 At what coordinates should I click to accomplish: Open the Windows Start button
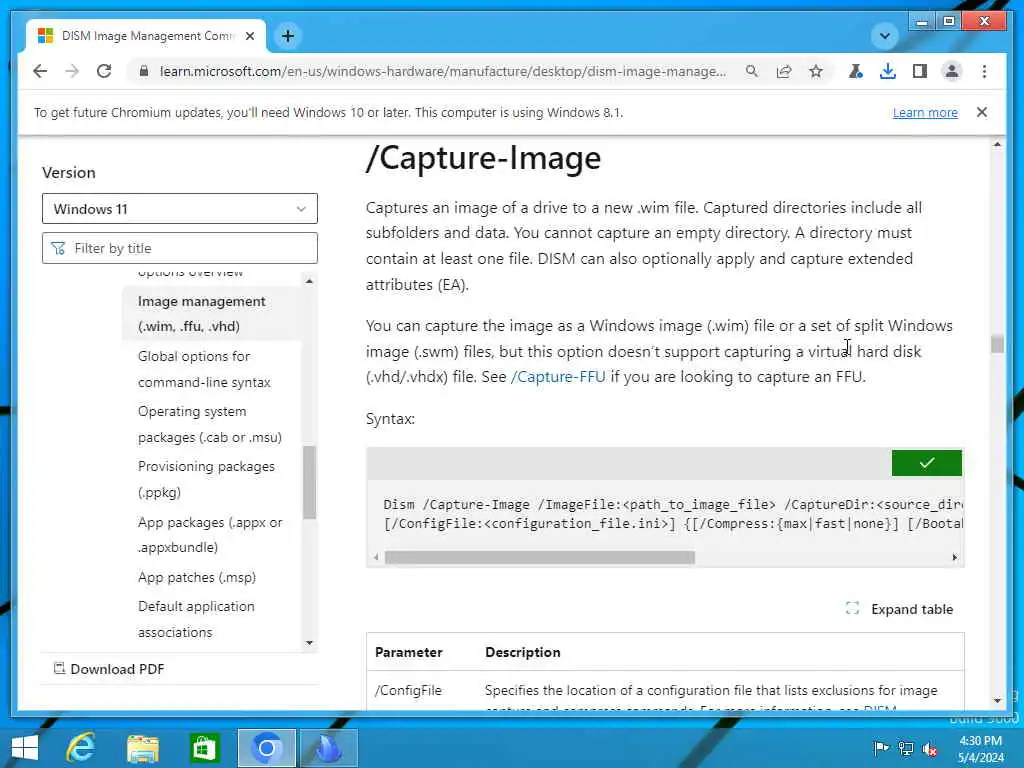[25, 748]
